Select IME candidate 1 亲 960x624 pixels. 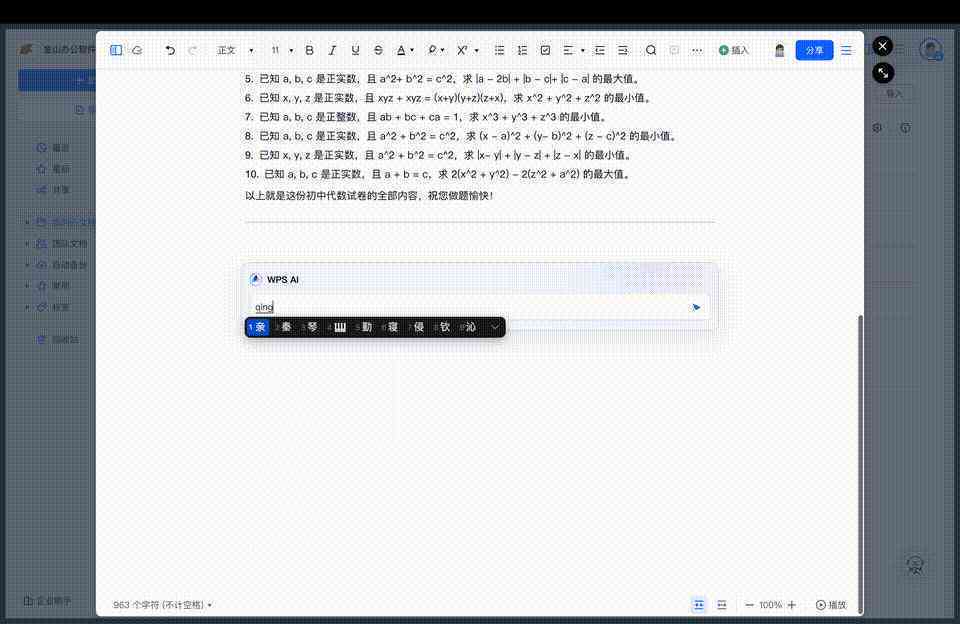click(x=257, y=327)
